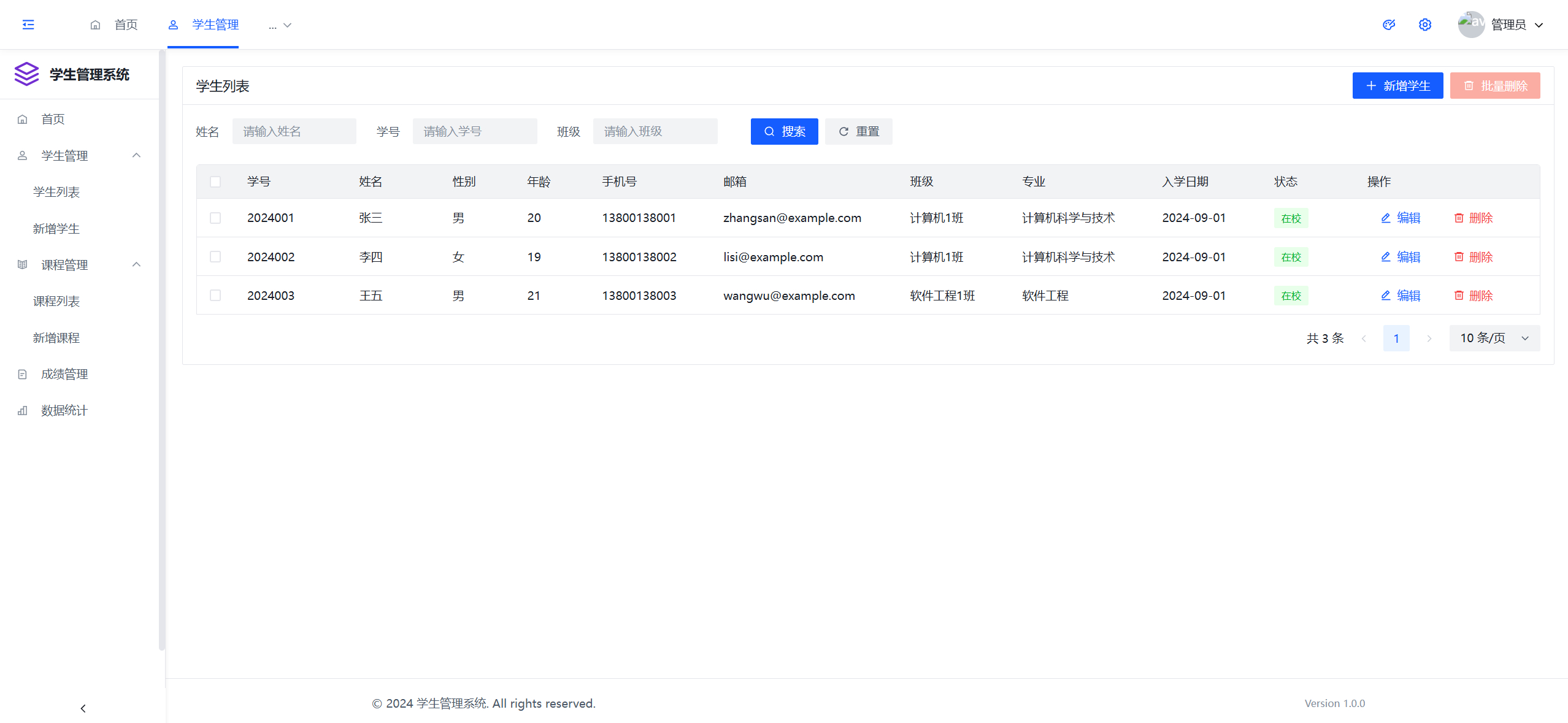Toggle the sidebar menu fold icon

(x=28, y=25)
